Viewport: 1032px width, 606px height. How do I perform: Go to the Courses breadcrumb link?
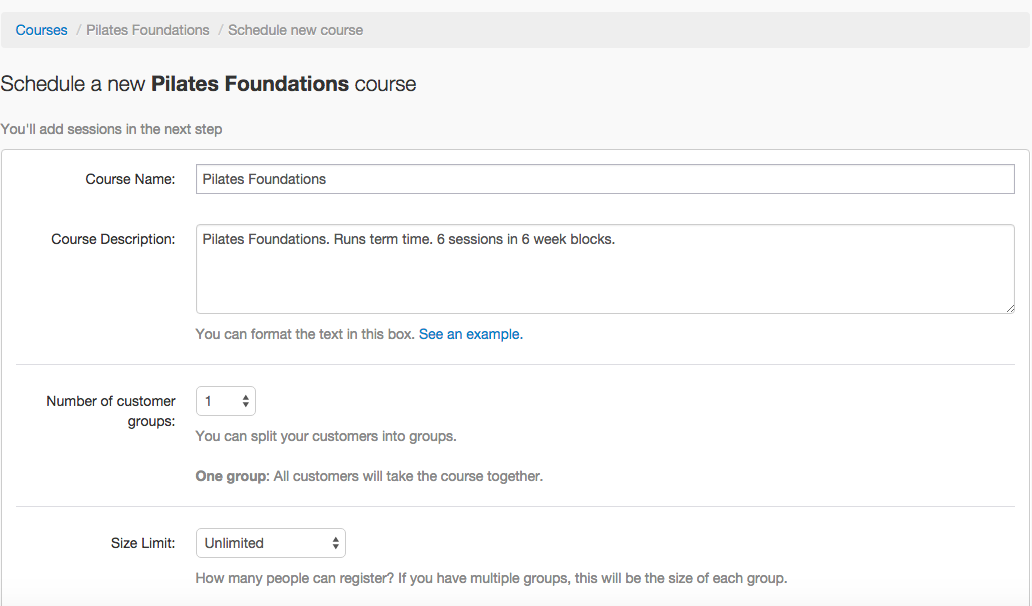point(41,30)
